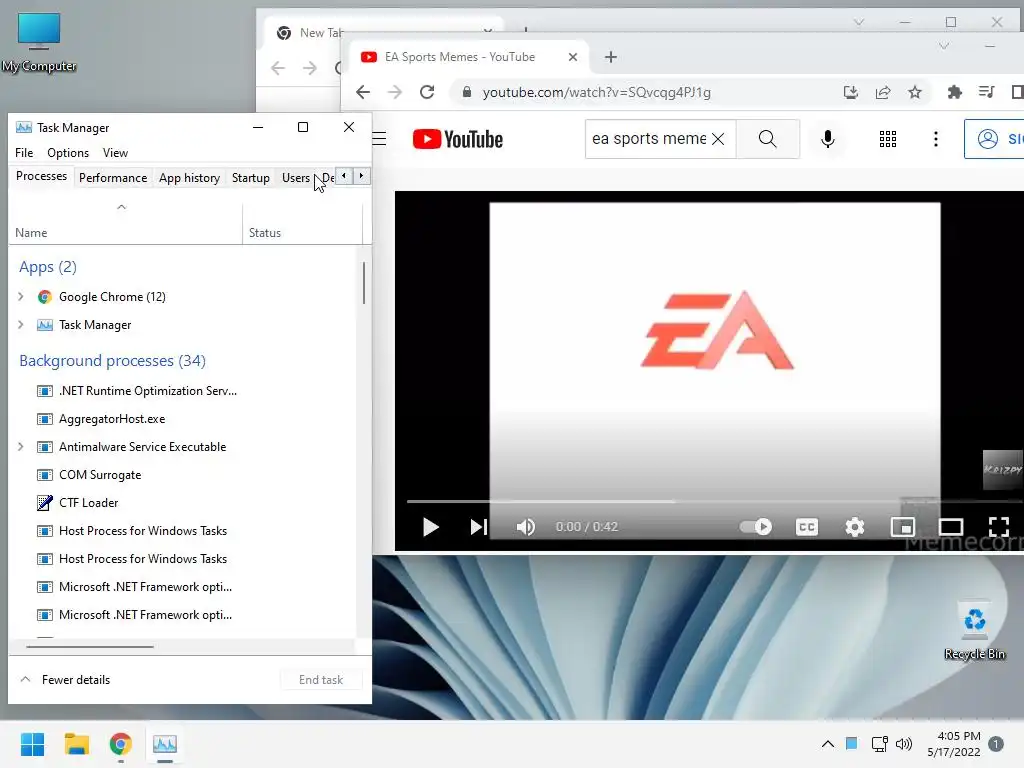Click the forward arrow in YouTube window
The height and width of the screenshot is (768, 1024).
pyautogui.click(x=395, y=92)
